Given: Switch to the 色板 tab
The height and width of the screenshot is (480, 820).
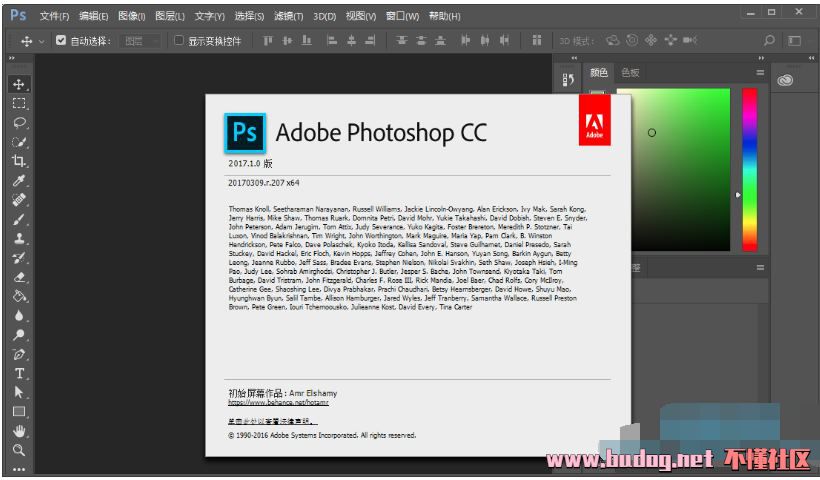Looking at the screenshot, I should [630, 73].
